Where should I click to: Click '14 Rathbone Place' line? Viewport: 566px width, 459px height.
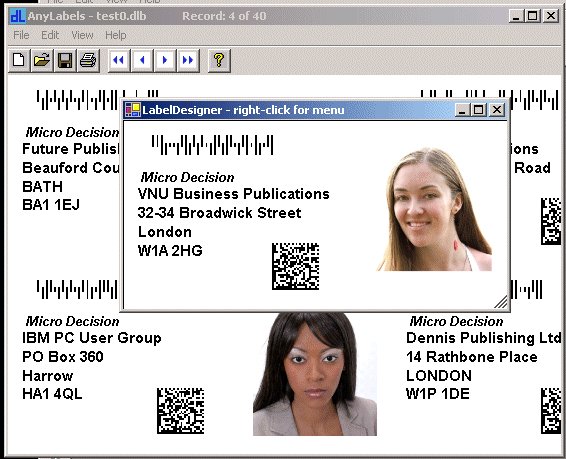[x=471, y=357]
